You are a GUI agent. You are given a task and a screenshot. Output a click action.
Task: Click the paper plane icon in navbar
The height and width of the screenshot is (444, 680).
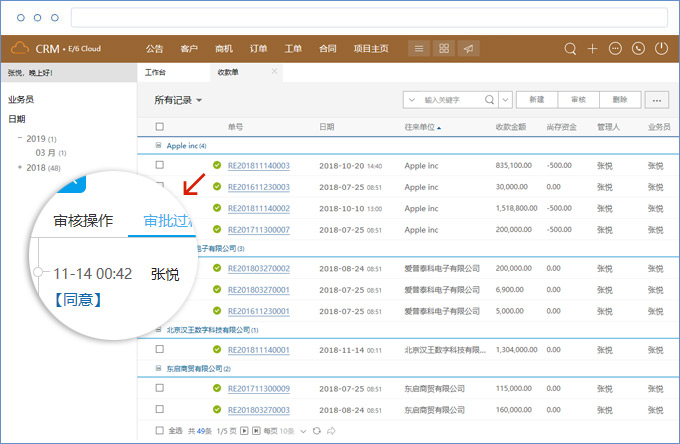468,48
